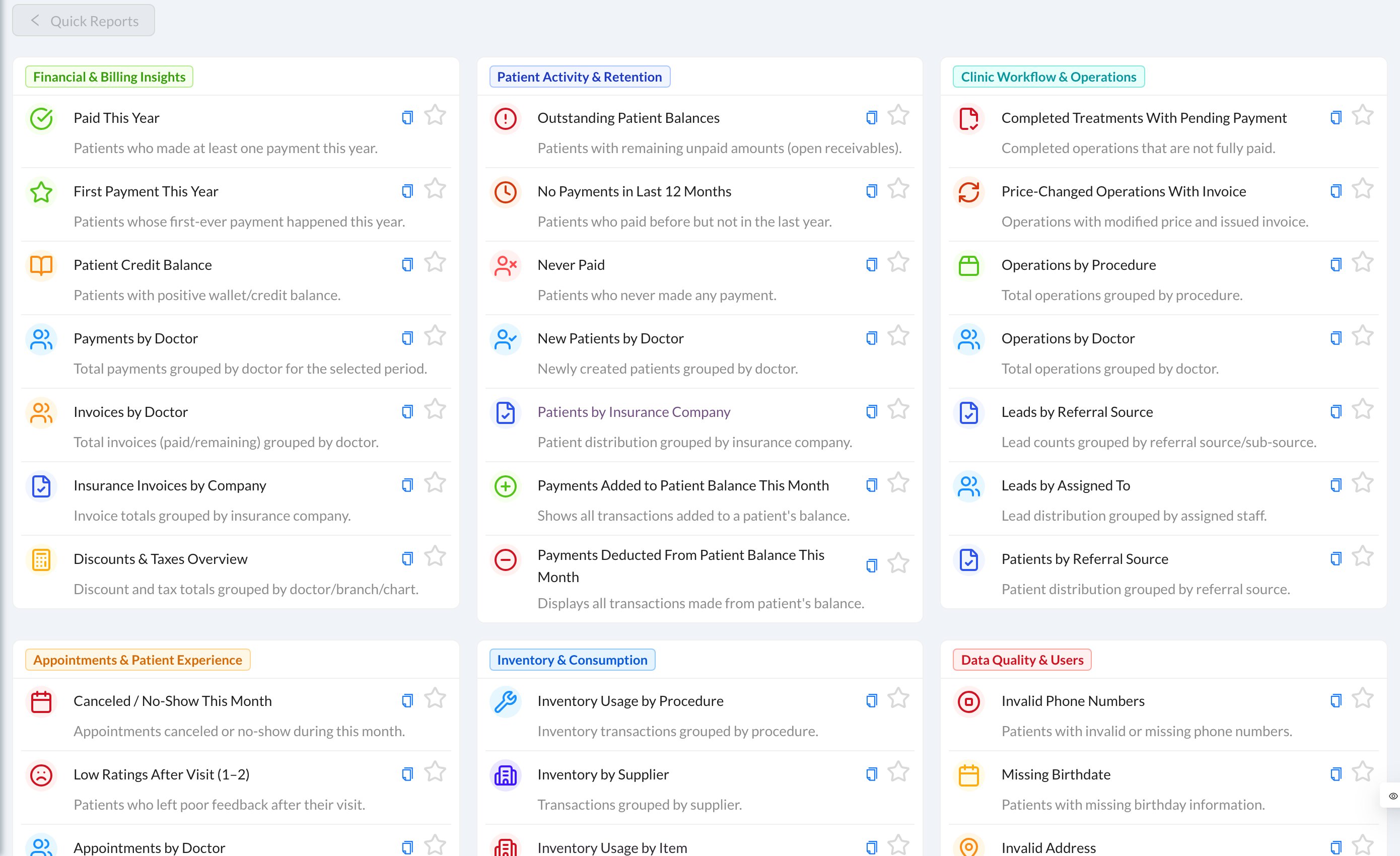Click the eye icon at right edge
Viewport: 1400px width, 856px height.
pos(1392,796)
